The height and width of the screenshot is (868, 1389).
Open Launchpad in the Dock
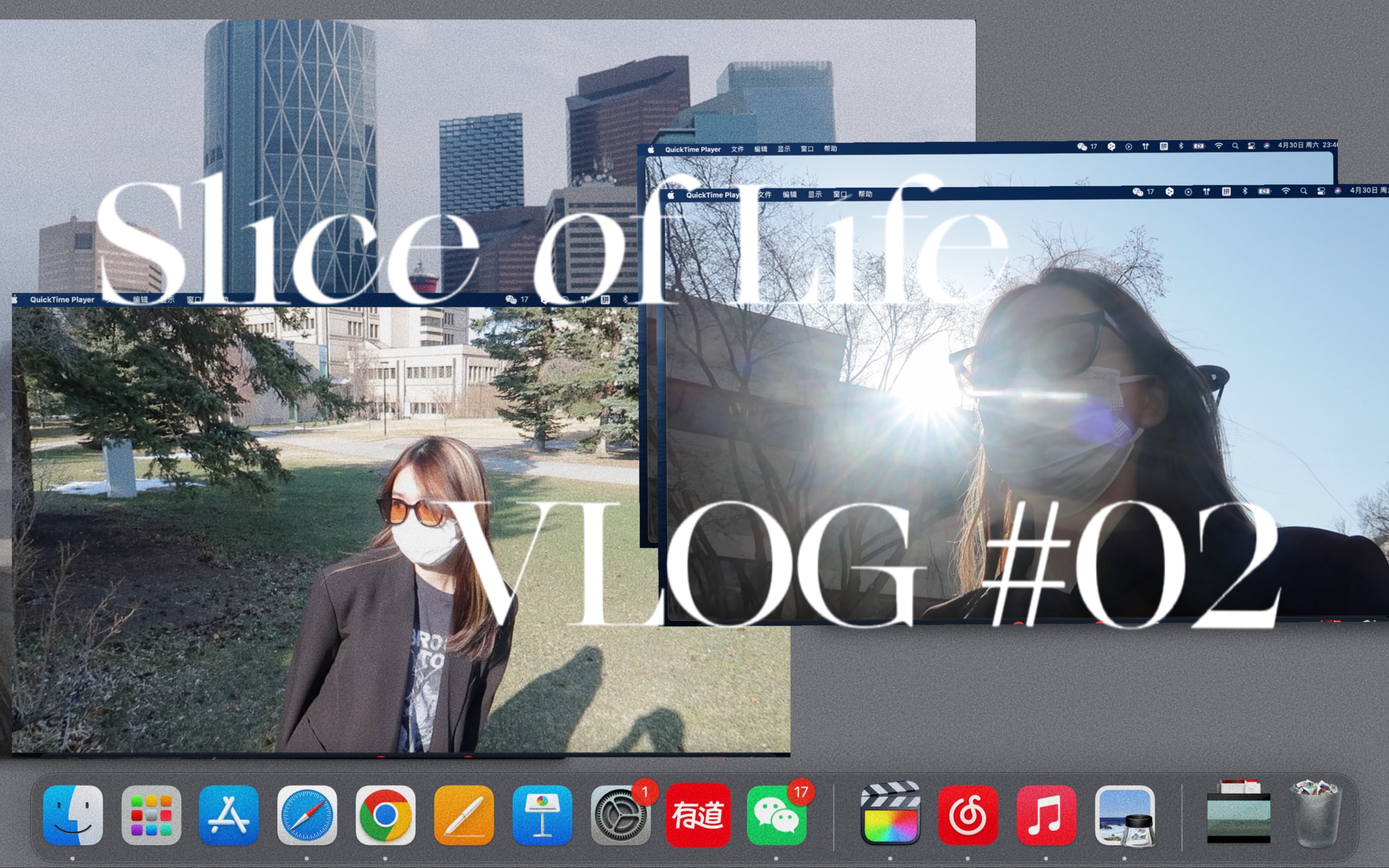tap(151, 815)
